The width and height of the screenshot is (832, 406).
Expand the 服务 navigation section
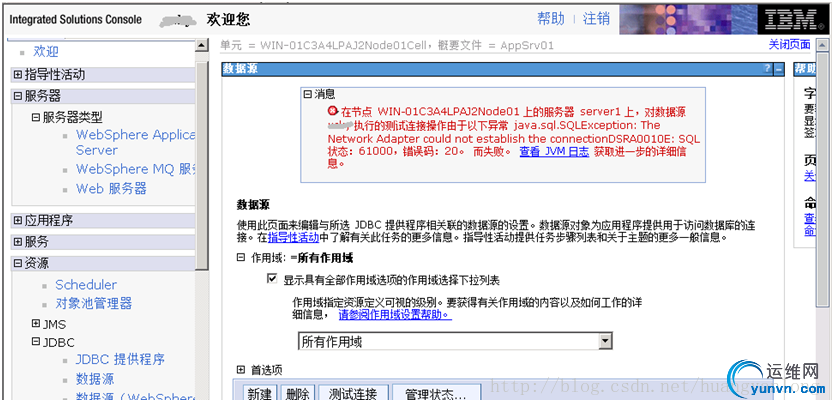point(18,242)
